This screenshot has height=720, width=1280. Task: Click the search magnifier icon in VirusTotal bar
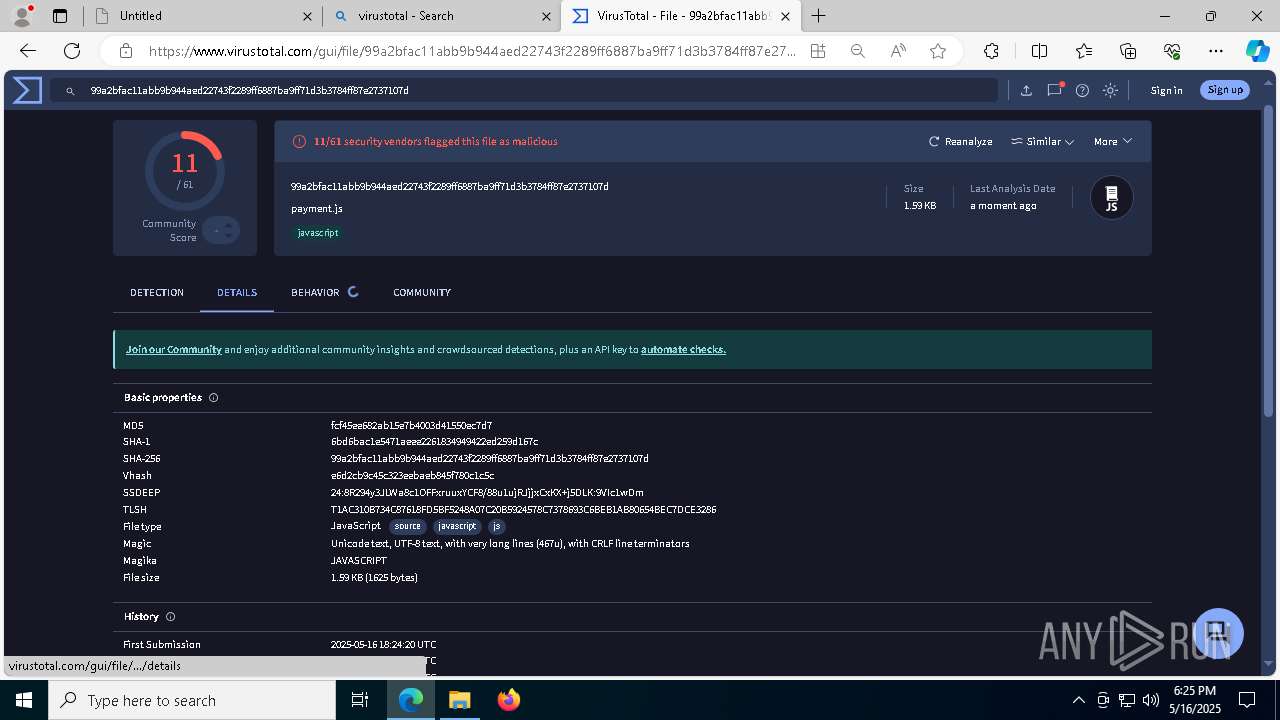point(70,91)
